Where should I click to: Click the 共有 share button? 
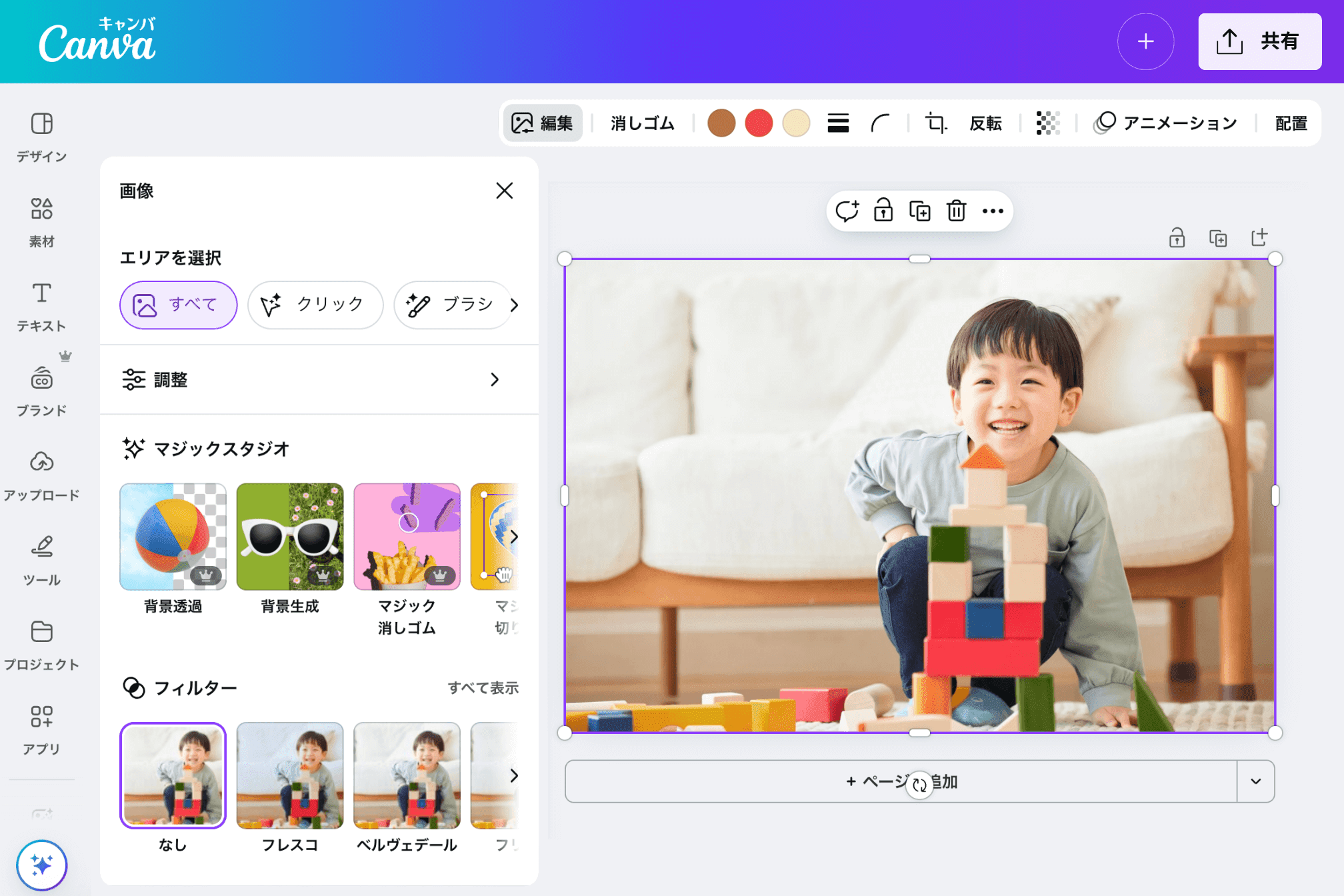point(1259,41)
